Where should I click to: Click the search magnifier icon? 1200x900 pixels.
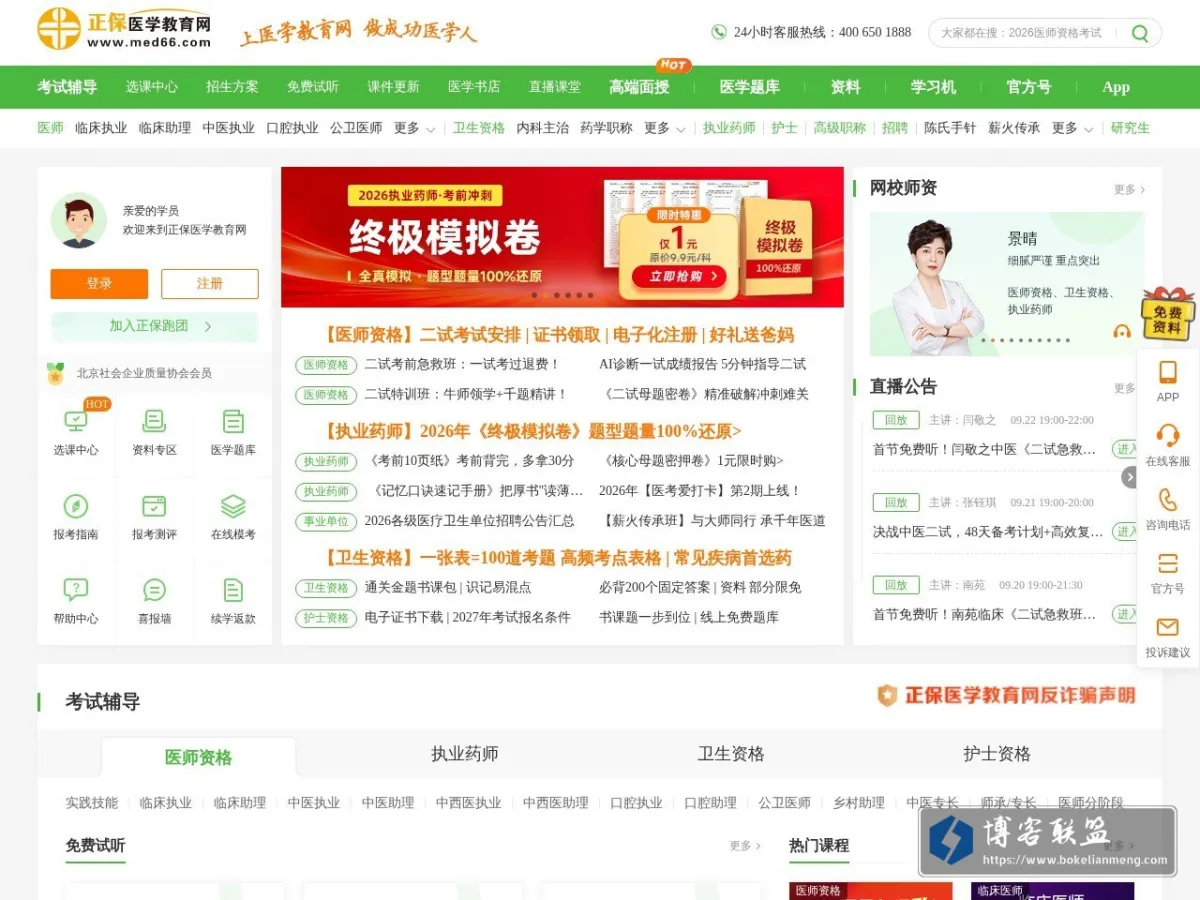[x=1139, y=33]
